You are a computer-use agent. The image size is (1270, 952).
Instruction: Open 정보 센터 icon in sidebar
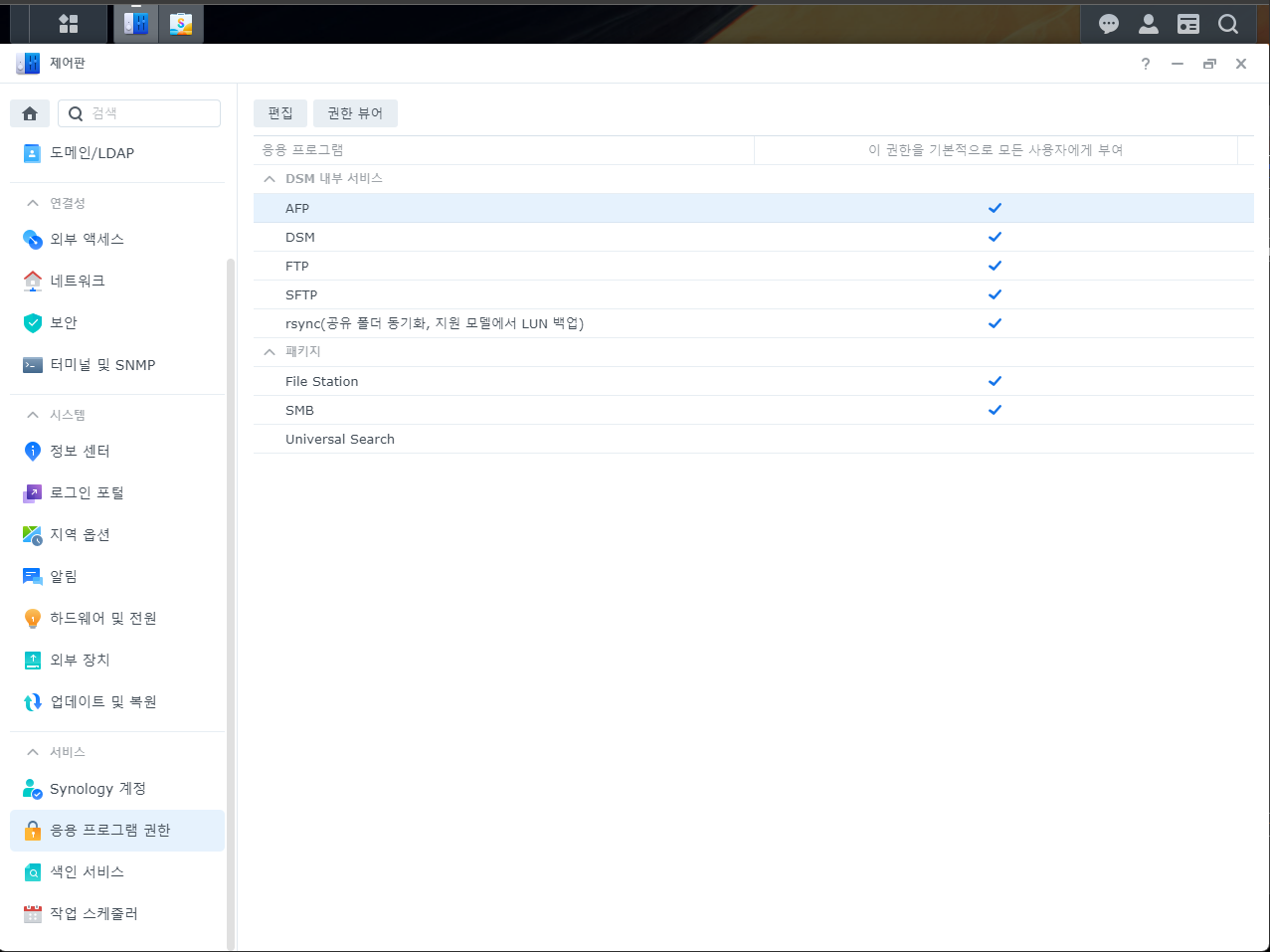pyautogui.click(x=33, y=452)
